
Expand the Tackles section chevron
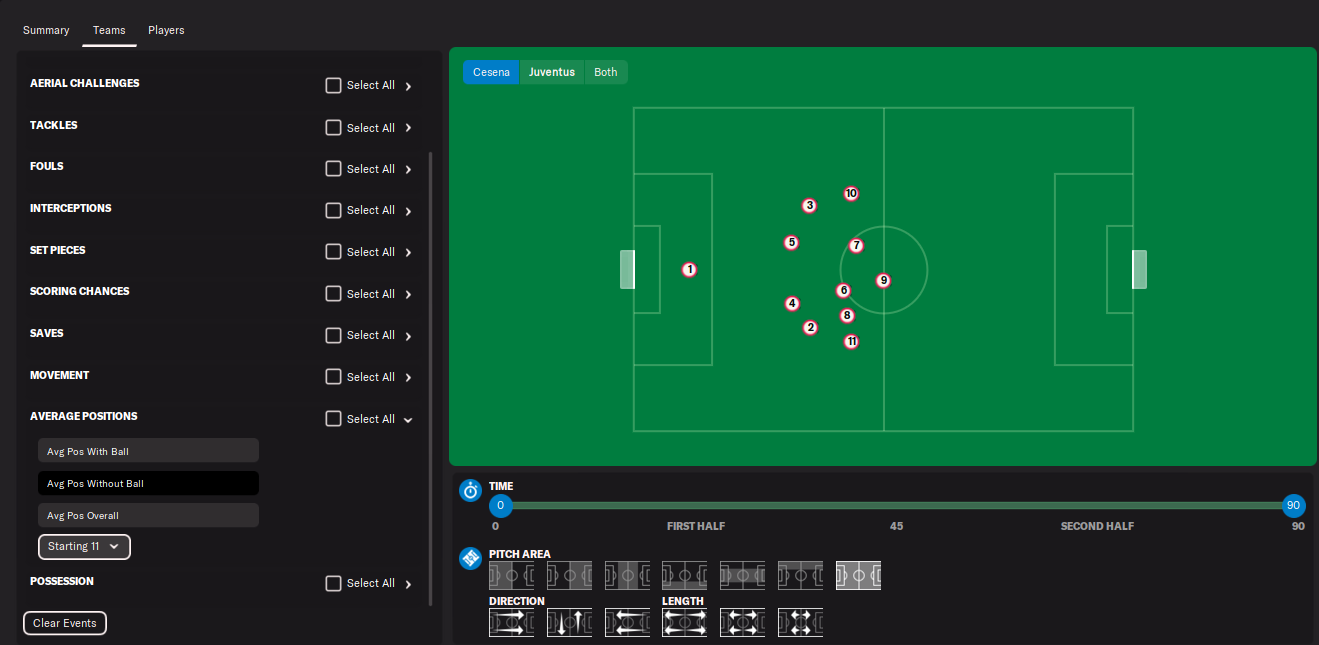point(408,128)
